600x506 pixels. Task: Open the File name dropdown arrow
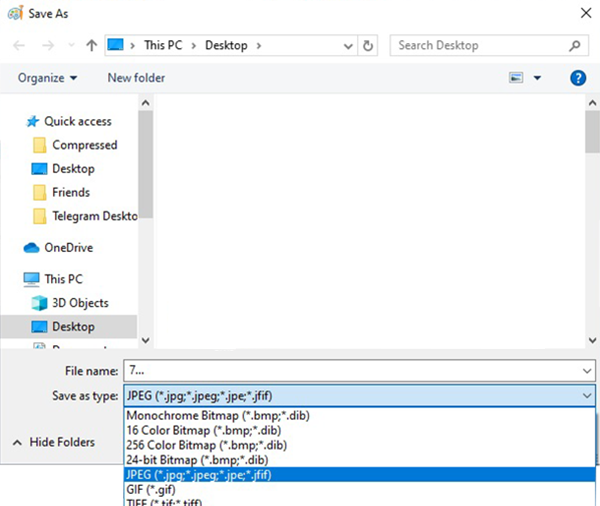(x=587, y=371)
